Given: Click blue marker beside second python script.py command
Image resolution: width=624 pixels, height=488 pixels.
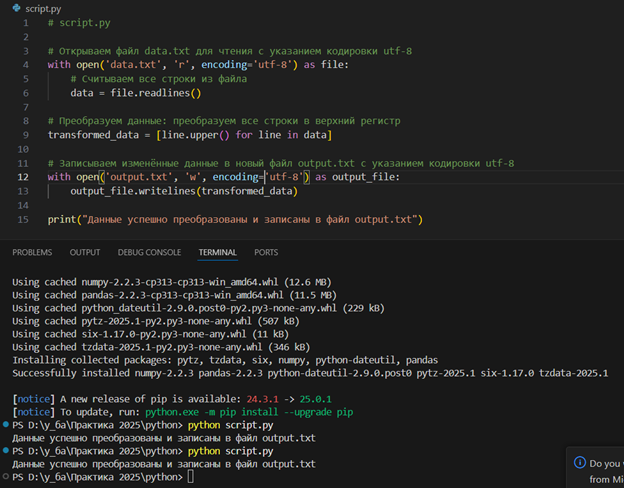Looking at the screenshot, I should 6,450.
